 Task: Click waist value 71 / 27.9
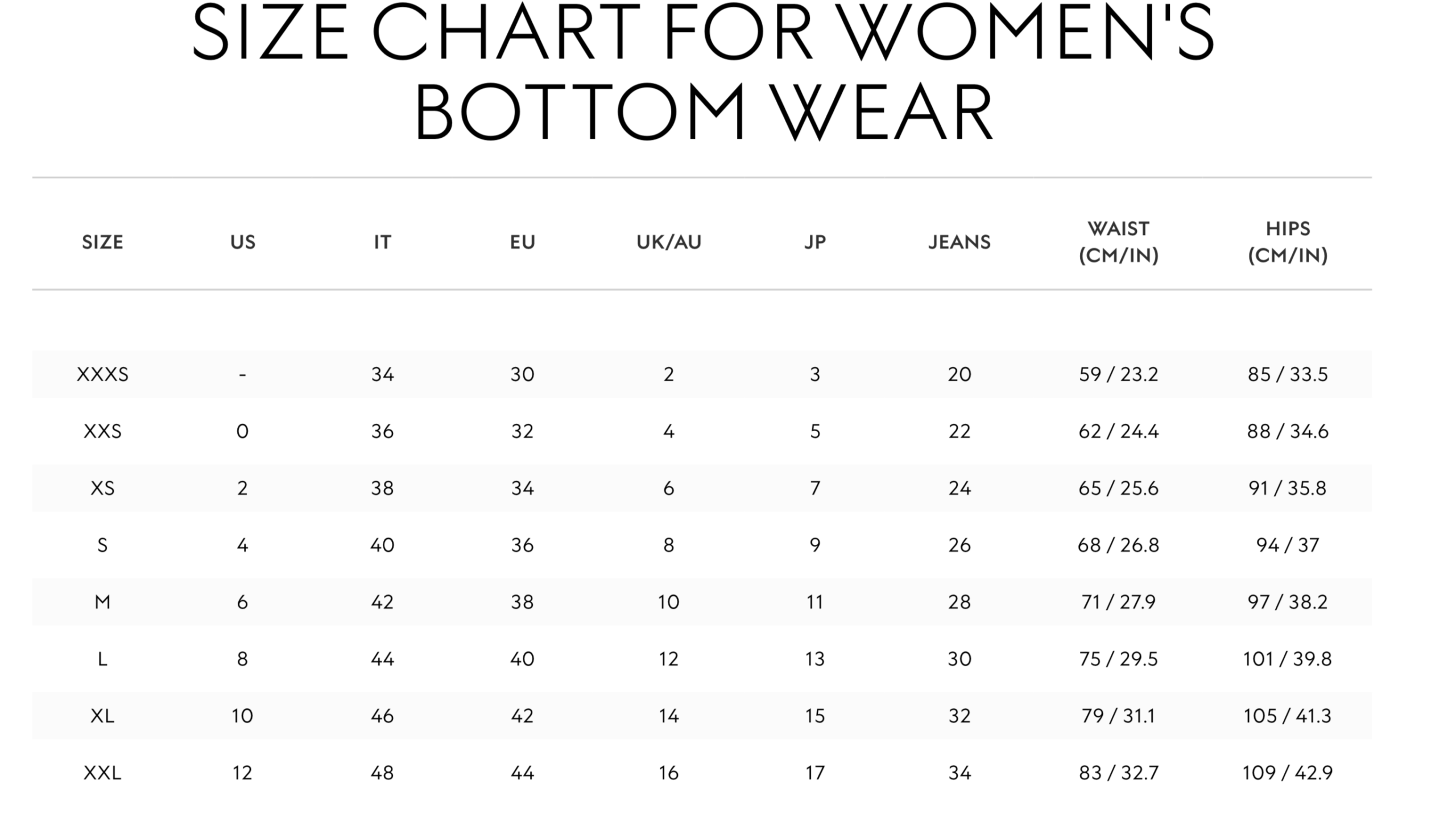tap(1119, 602)
